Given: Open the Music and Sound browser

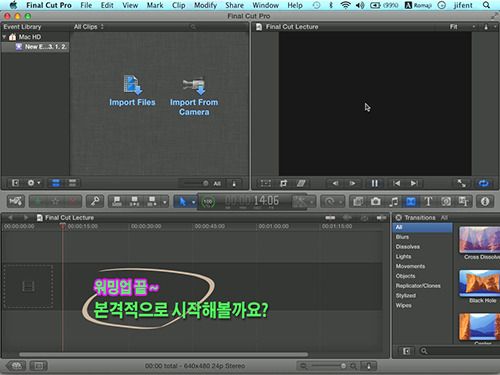Looking at the screenshot, I should coord(393,202).
